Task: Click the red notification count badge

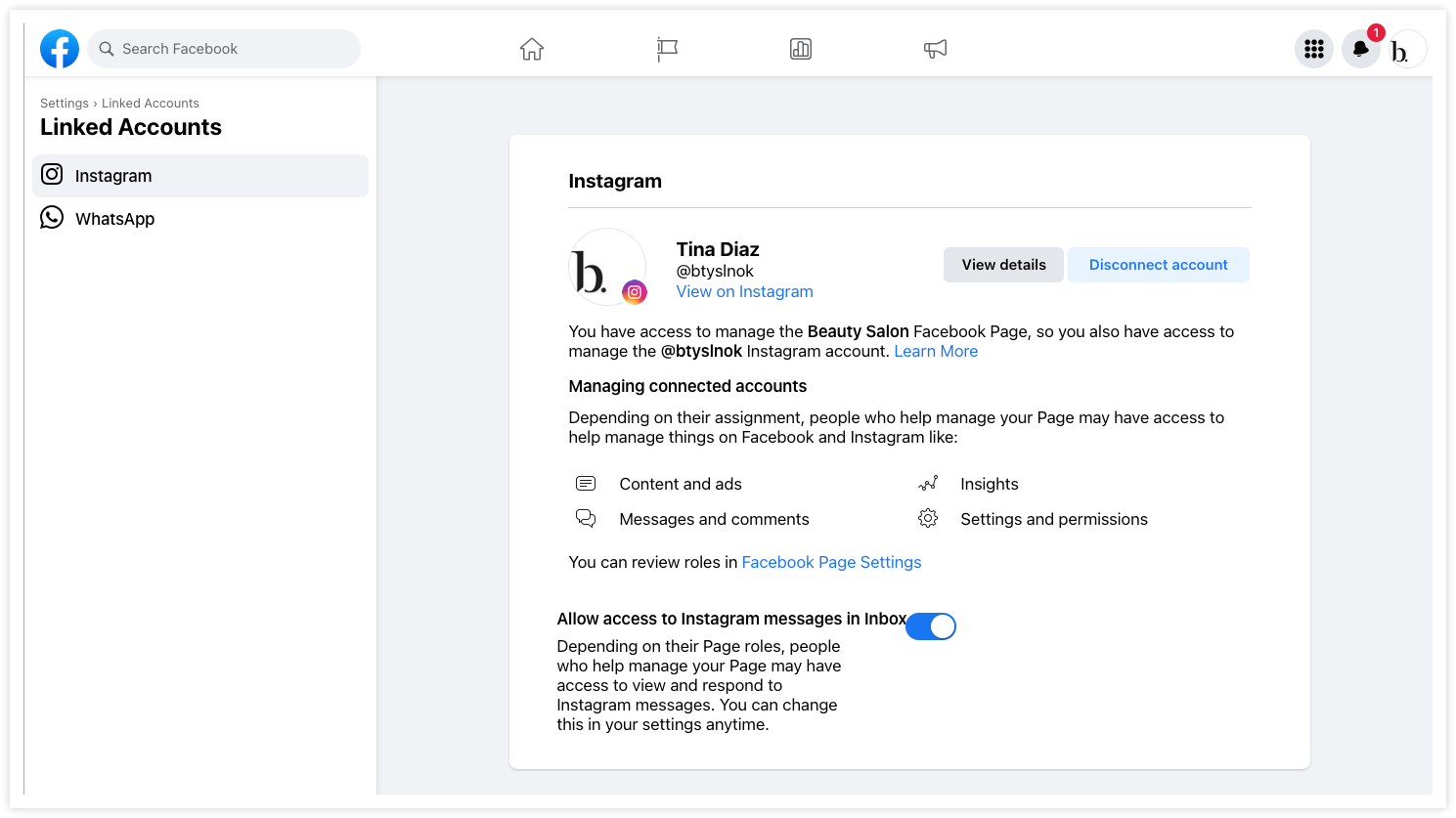Action: 1376,33
